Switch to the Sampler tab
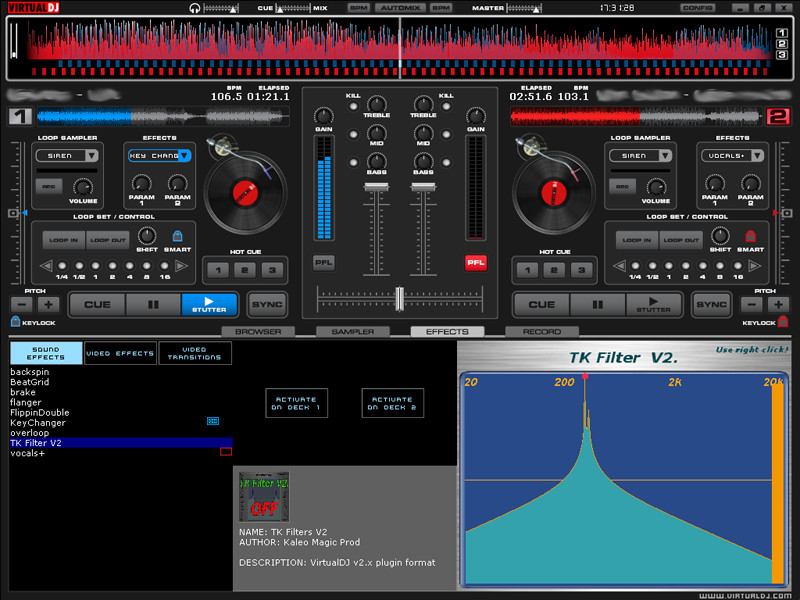The height and width of the screenshot is (600, 800). coord(353,332)
